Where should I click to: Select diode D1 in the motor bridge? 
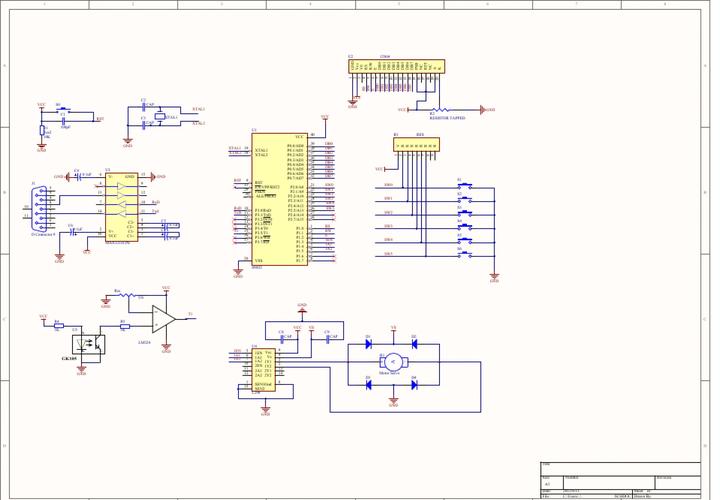coord(368,344)
